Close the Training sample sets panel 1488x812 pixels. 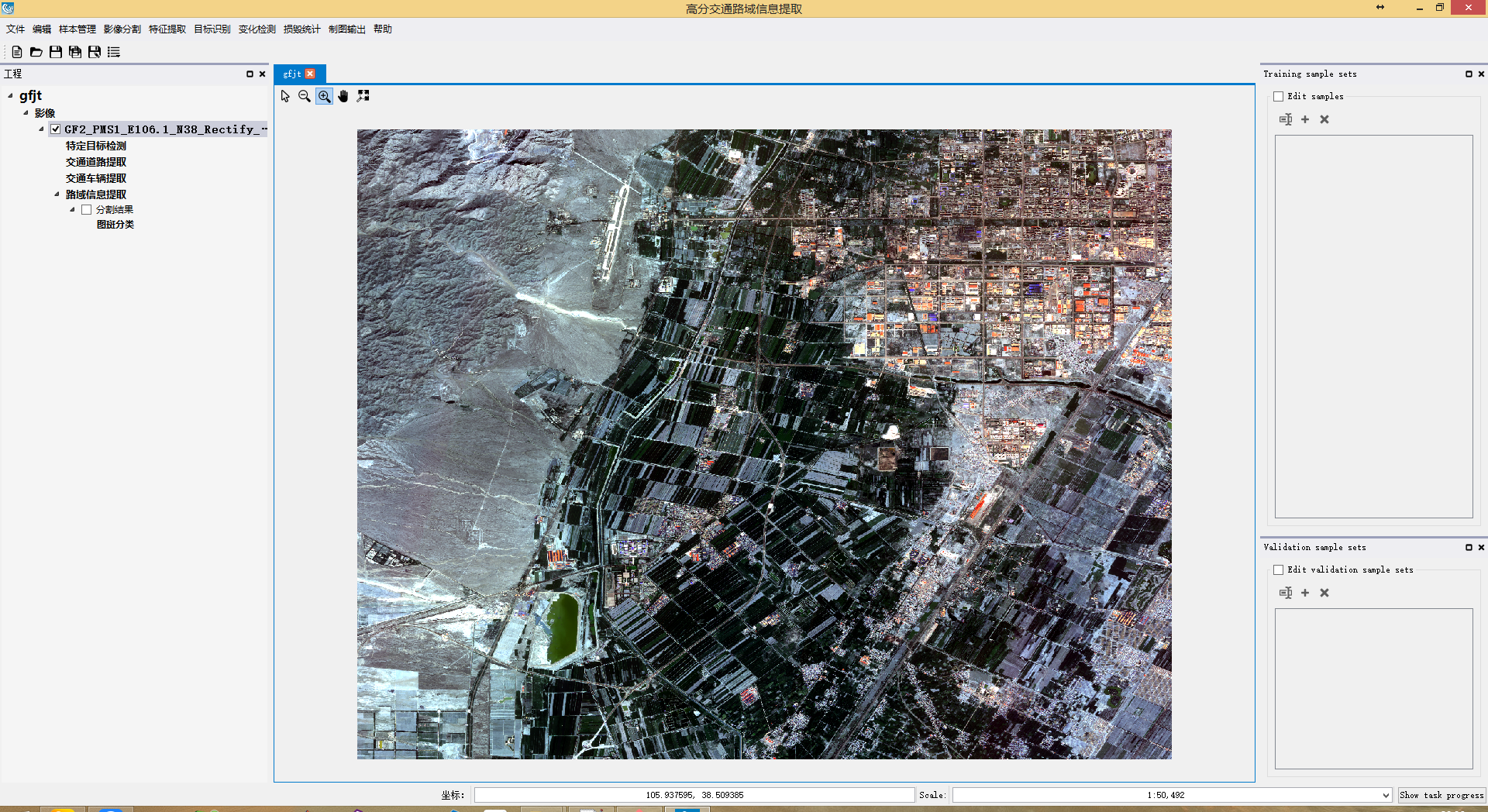[1481, 74]
